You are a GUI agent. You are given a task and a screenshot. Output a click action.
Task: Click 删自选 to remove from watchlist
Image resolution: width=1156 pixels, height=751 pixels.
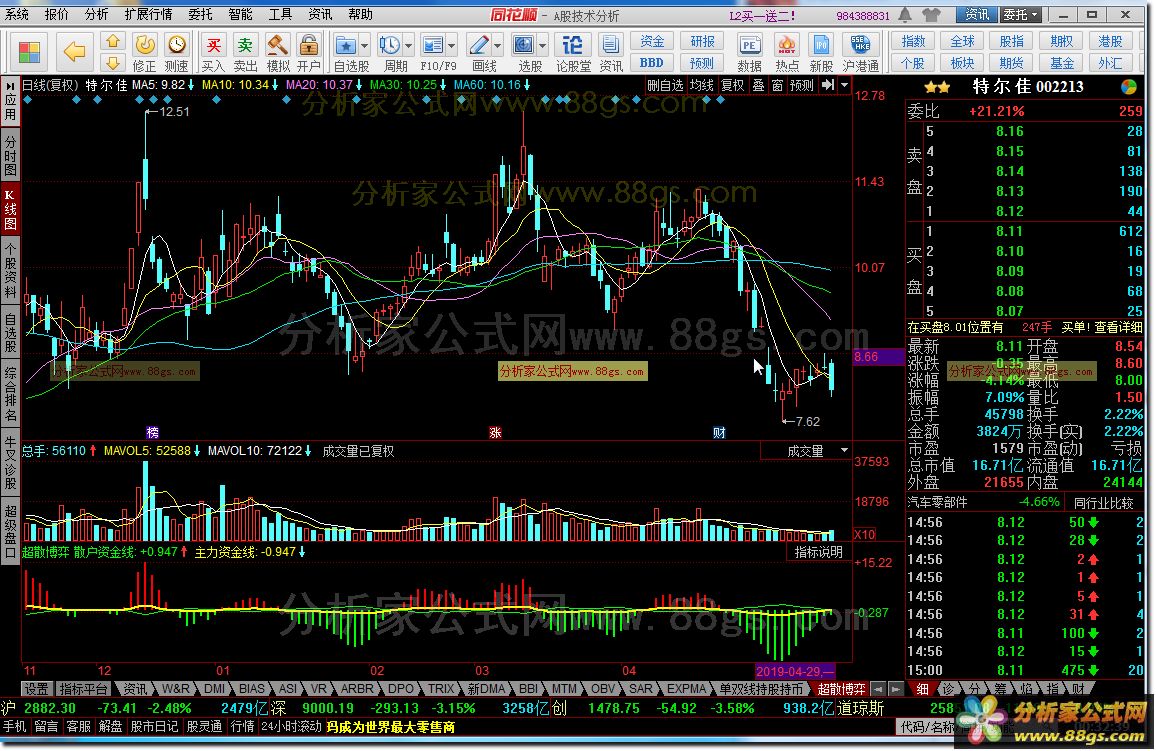click(x=665, y=85)
